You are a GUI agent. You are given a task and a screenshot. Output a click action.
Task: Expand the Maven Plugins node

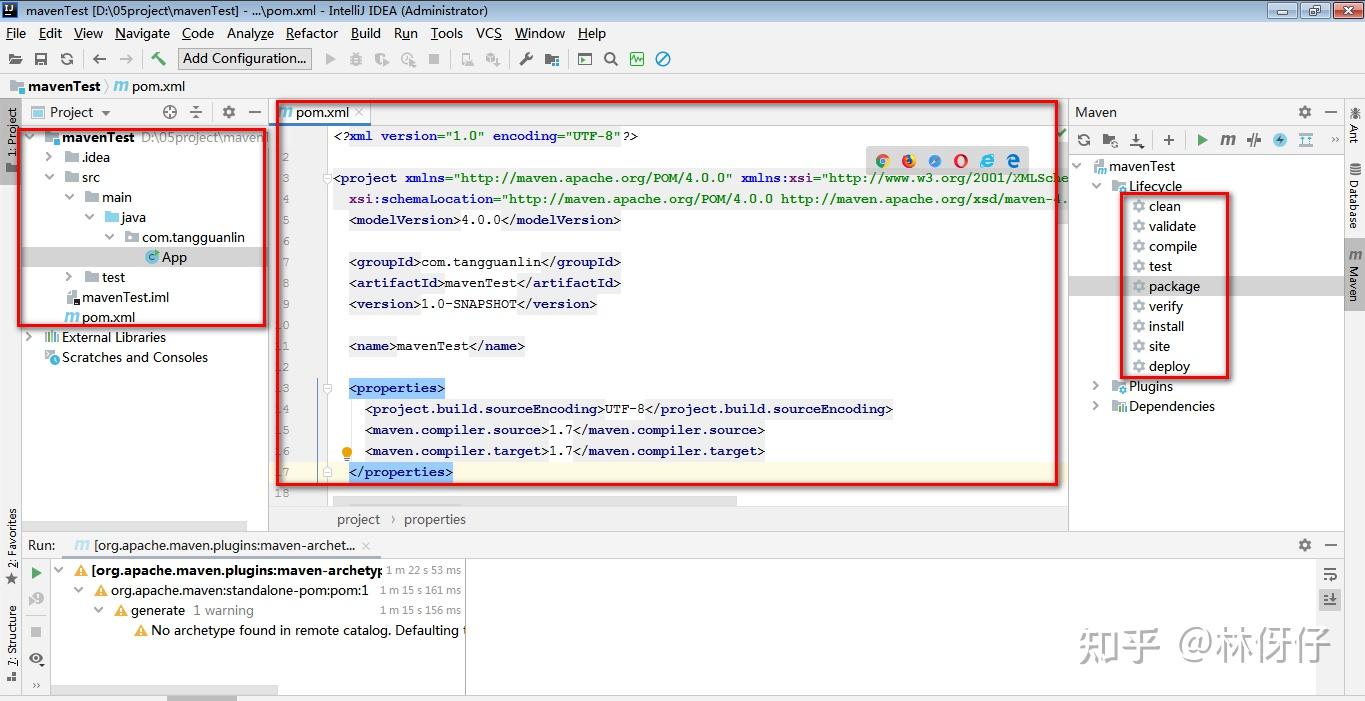(x=1096, y=386)
